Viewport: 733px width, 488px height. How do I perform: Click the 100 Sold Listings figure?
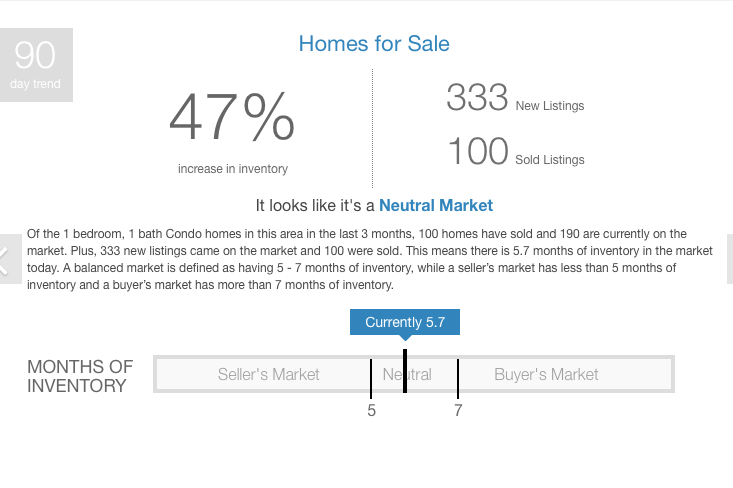click(x=478, y=151)
